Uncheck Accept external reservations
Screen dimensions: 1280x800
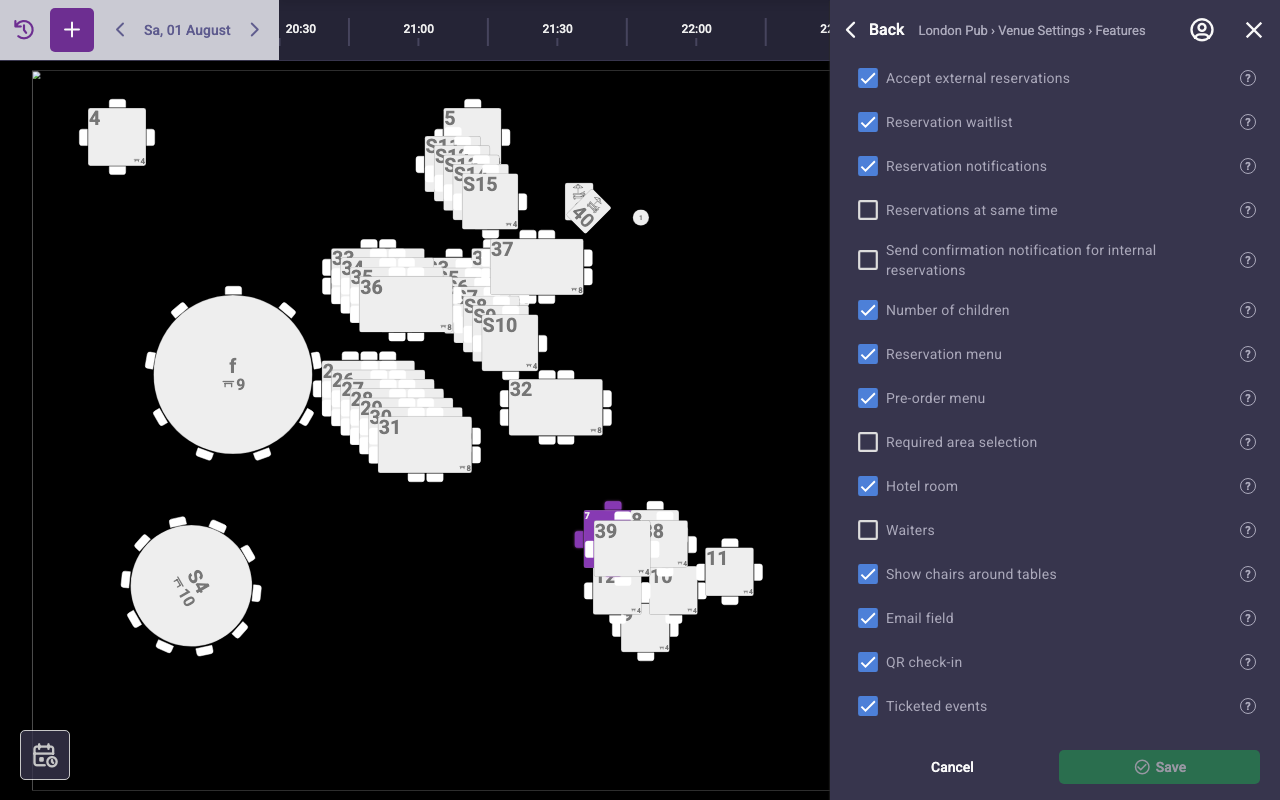(x=868, y=78)
